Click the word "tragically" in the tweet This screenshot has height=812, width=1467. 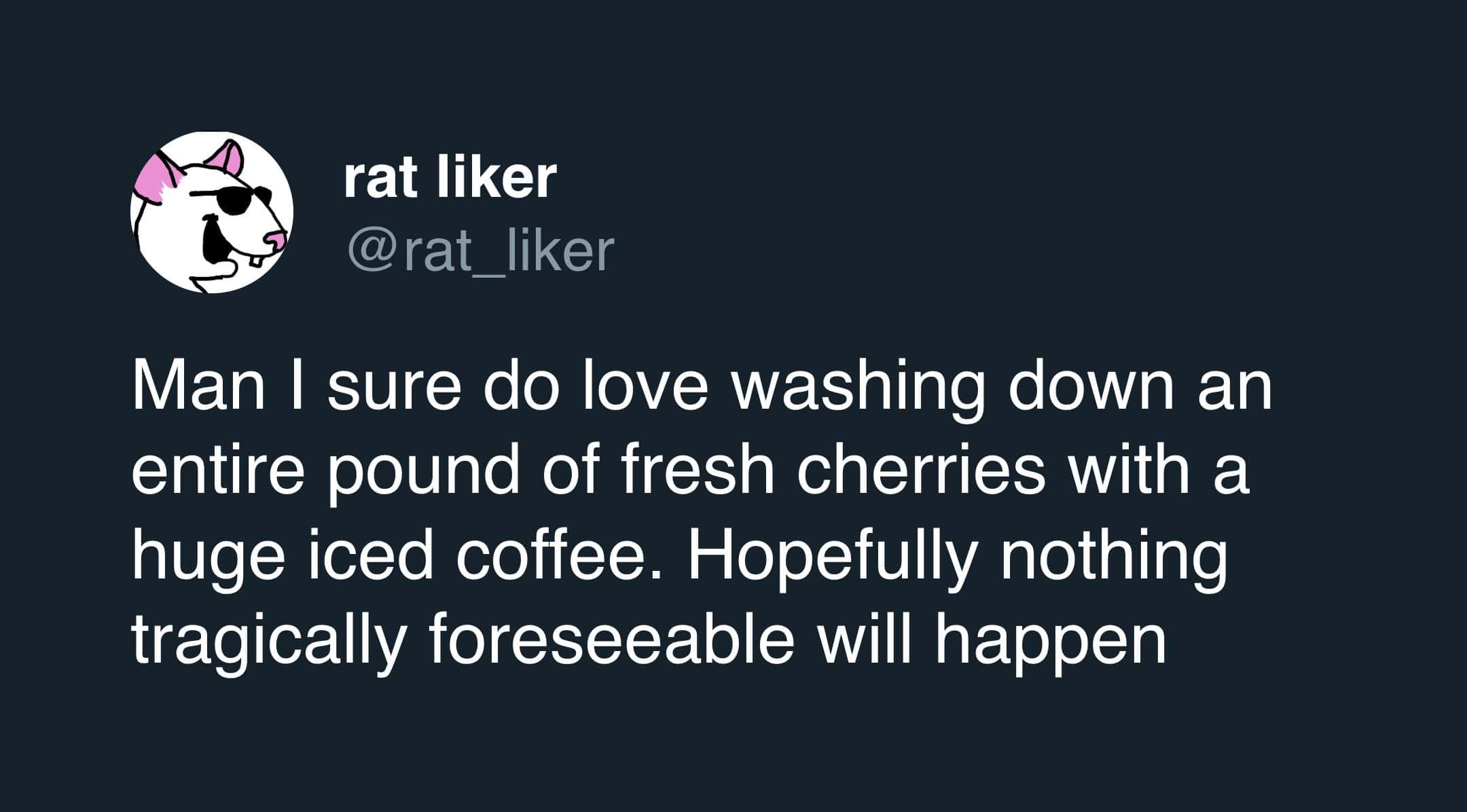coord(267,643)
